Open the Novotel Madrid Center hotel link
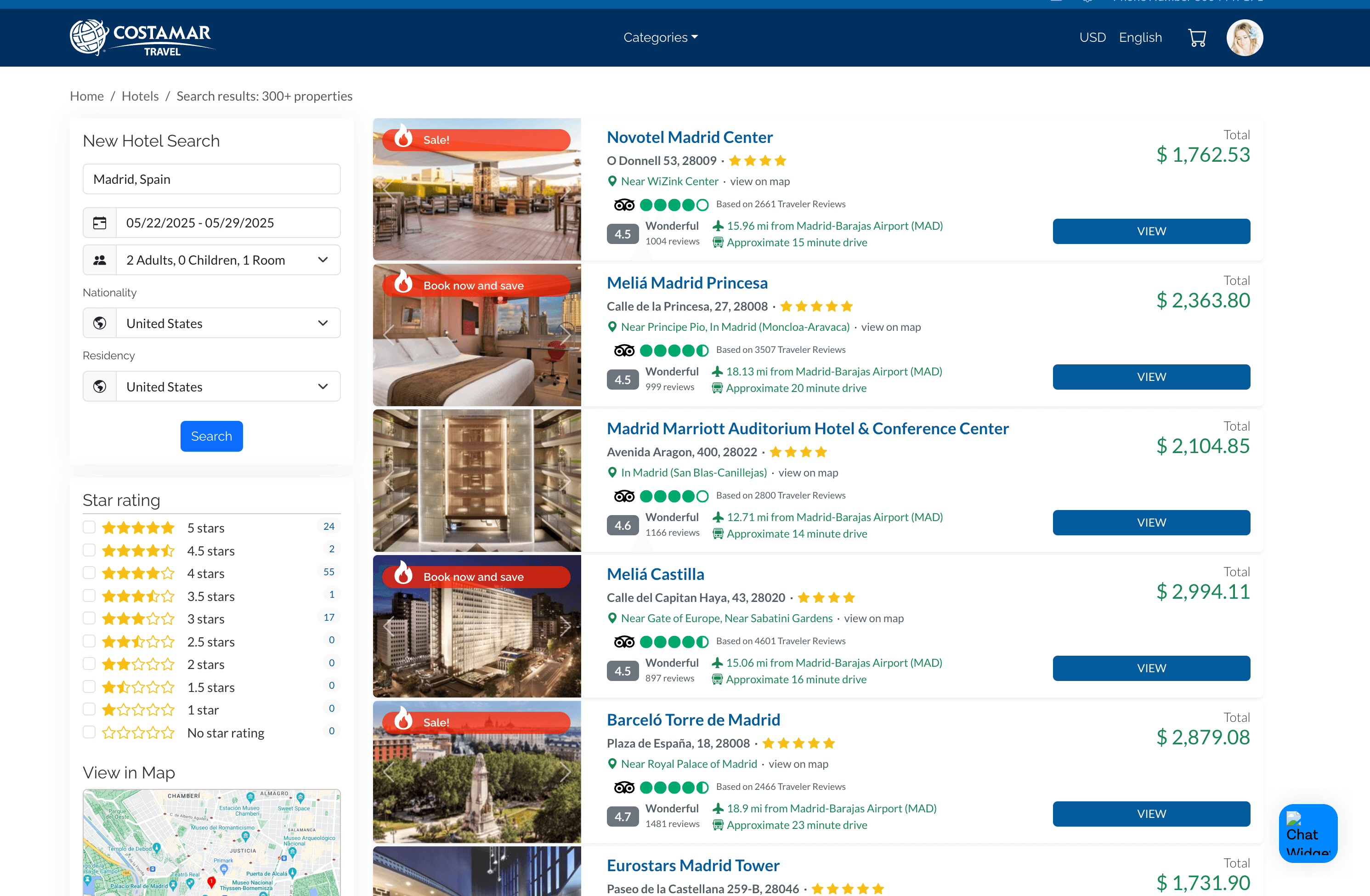This screenshot has width=1370, height=896. click(x=689, y=138)
